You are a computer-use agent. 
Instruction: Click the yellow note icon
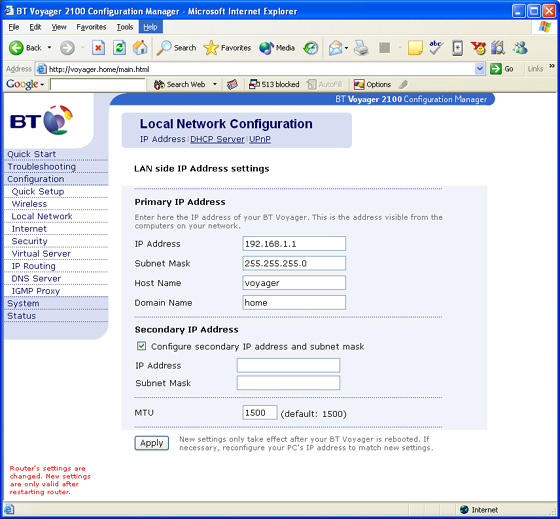click(x=415, y=48)
